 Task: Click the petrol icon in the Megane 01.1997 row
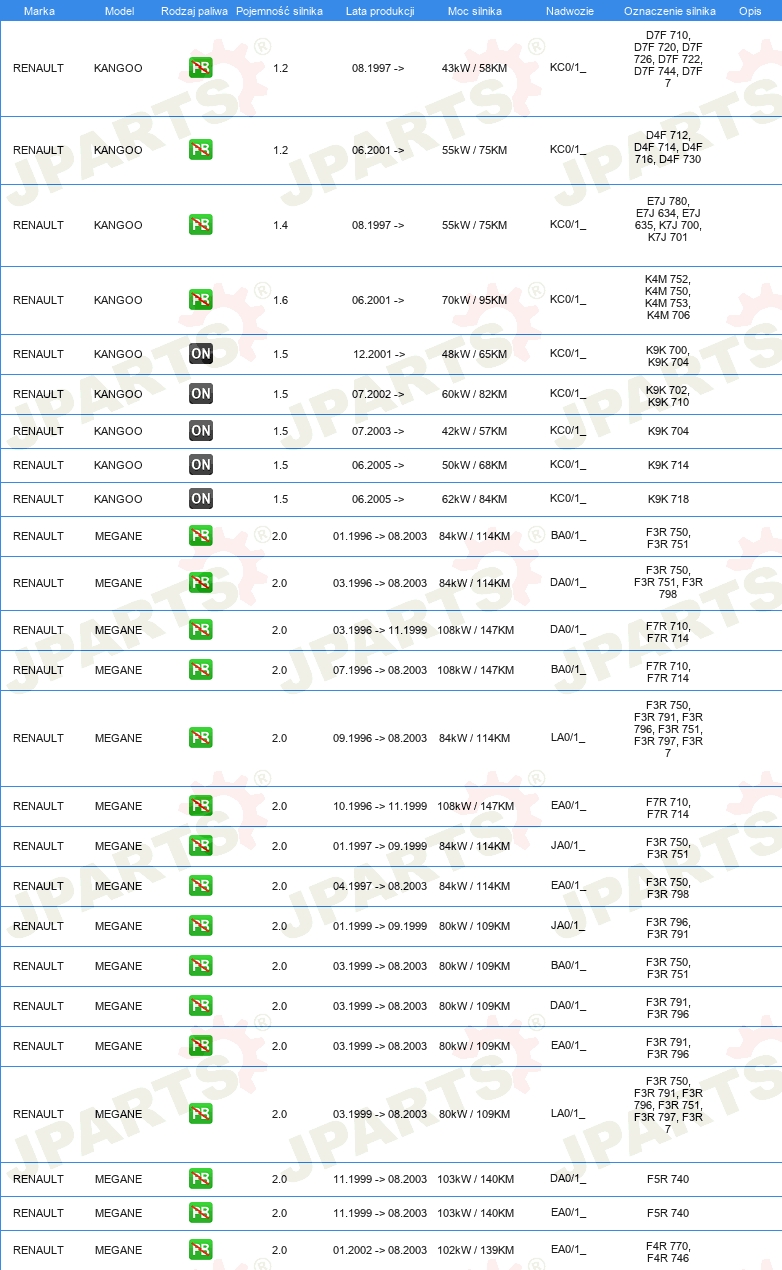(201, 846)
